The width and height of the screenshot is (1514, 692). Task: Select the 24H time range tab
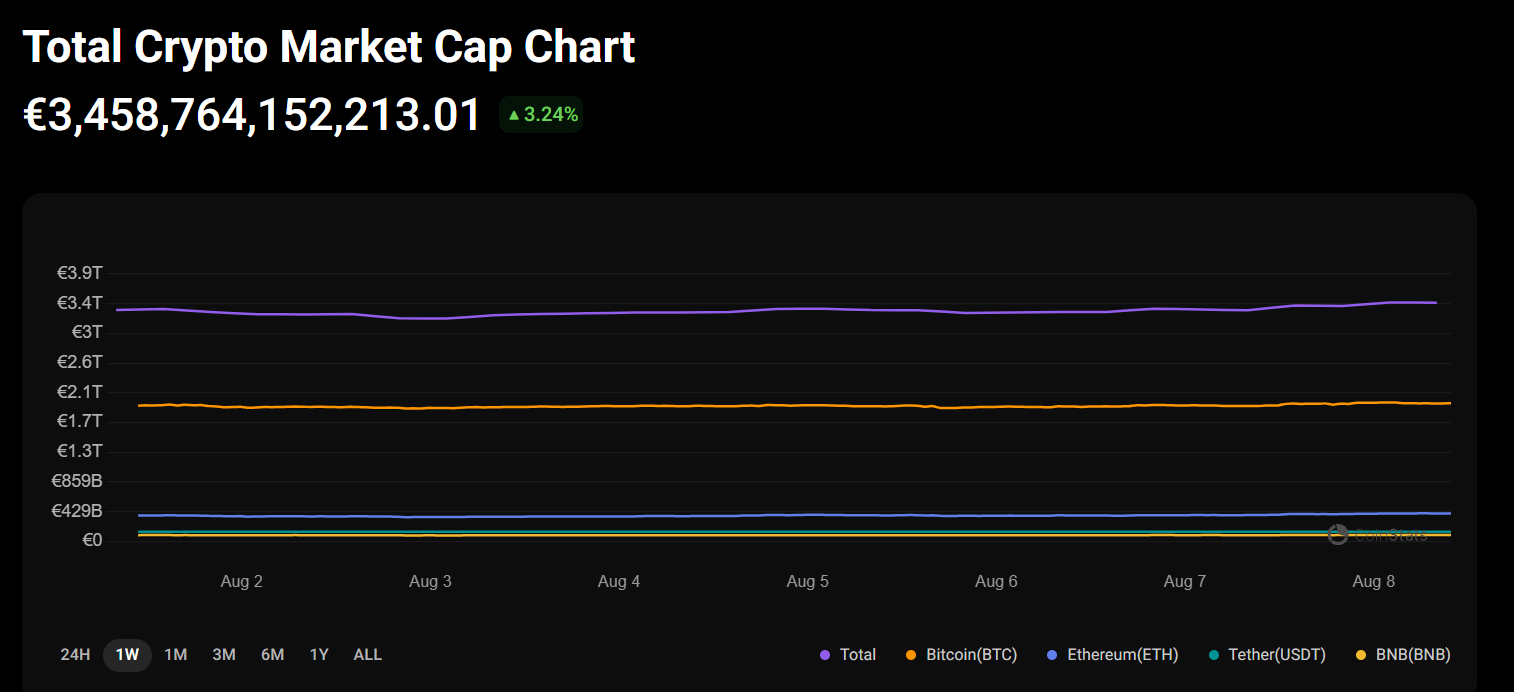click(74, 654)
